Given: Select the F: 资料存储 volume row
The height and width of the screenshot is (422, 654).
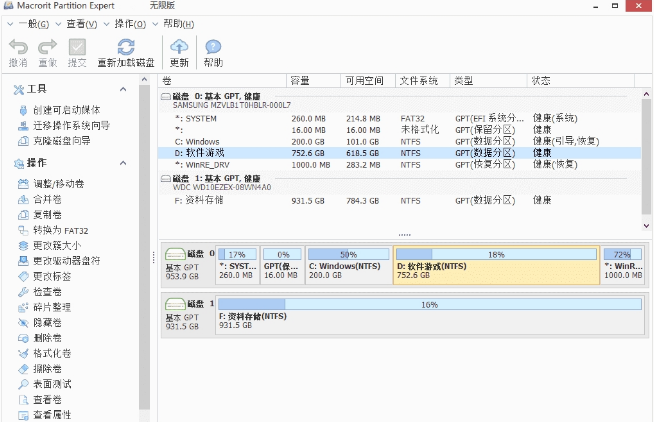Looking at the screenshot, I should 400,201.
